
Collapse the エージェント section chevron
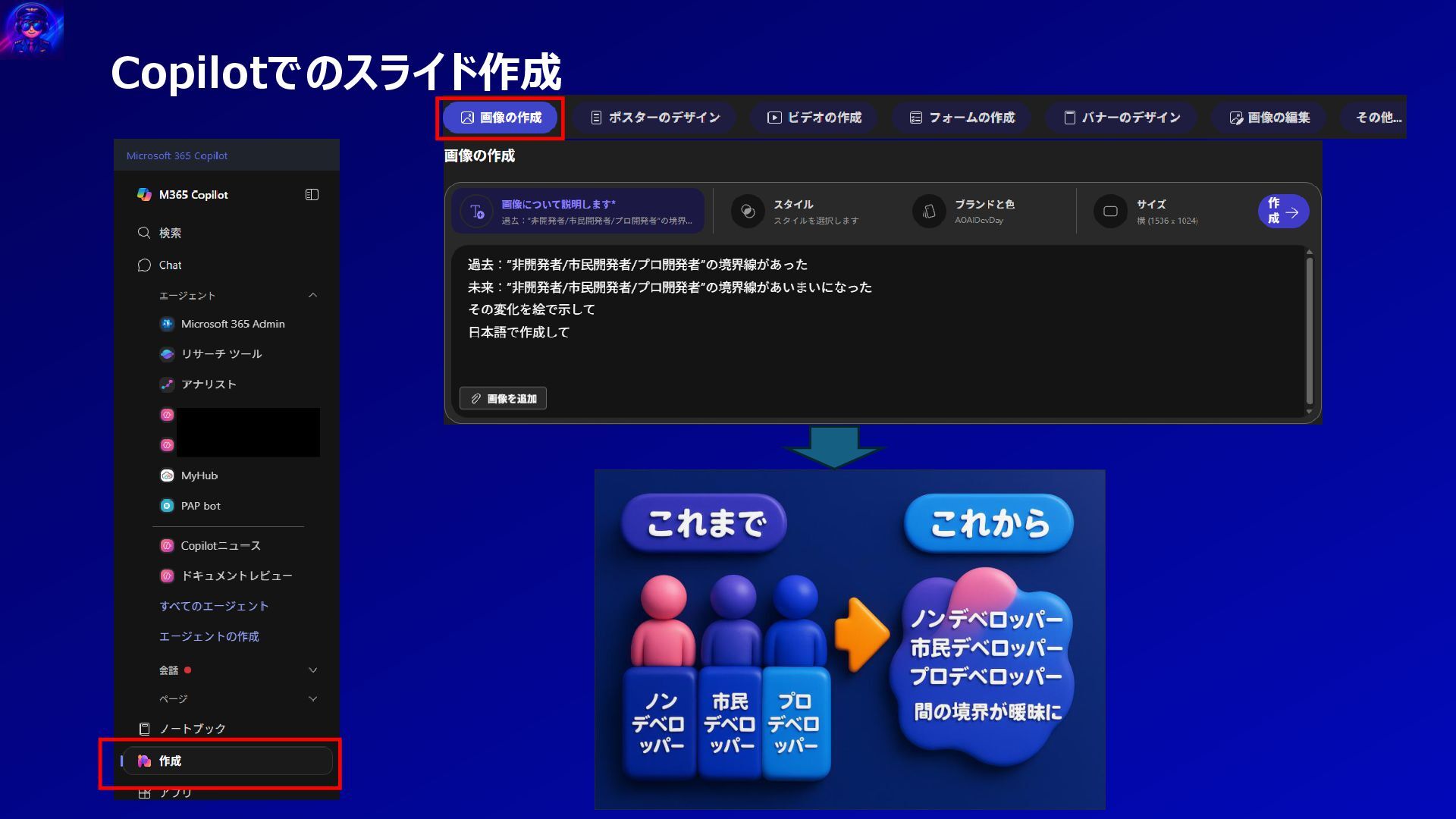tap(312, 295)
